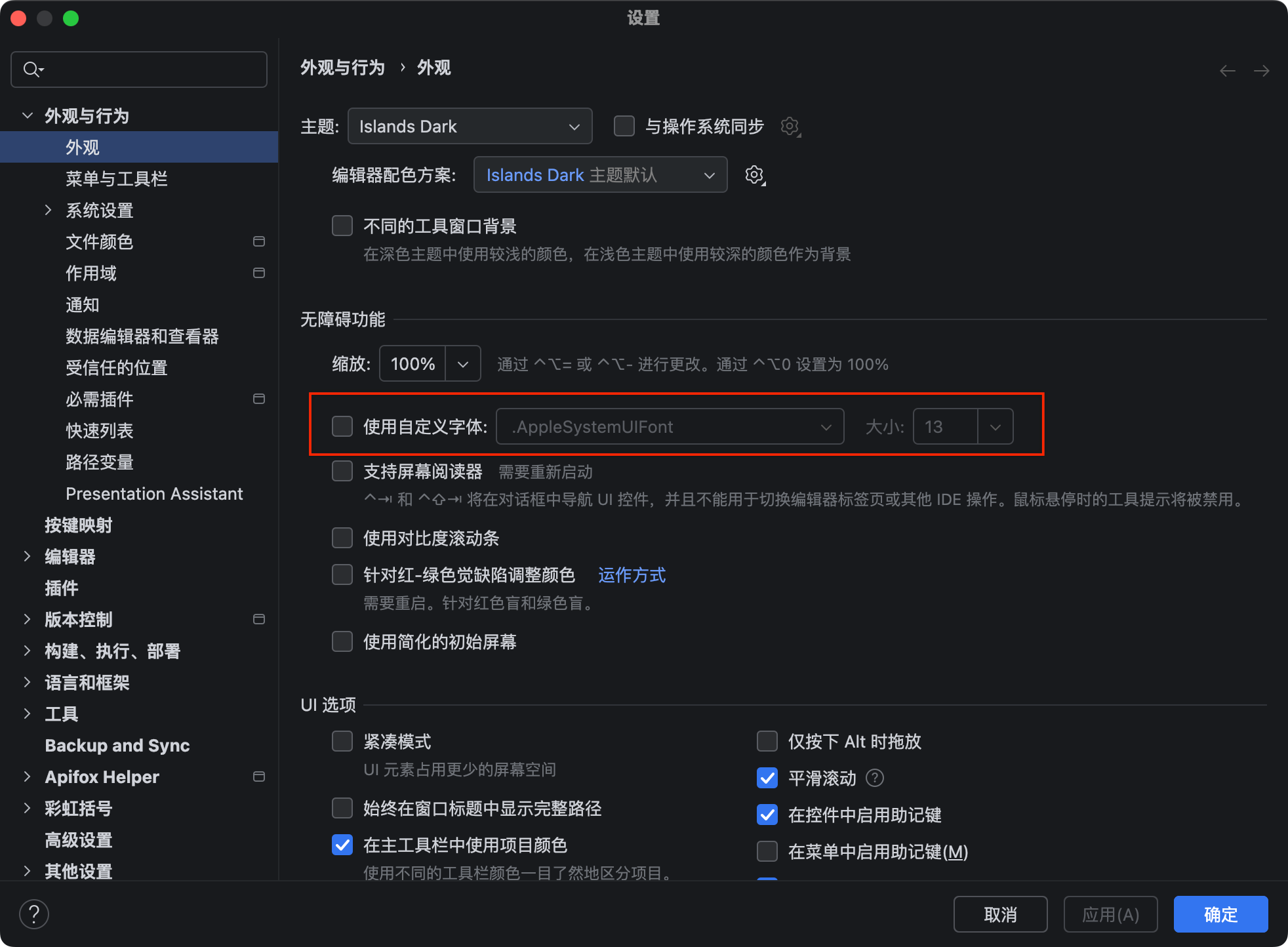The height and width of the screenshot is (947, 1288).
Task: Click the settings search input field
Action: point(138,69)
